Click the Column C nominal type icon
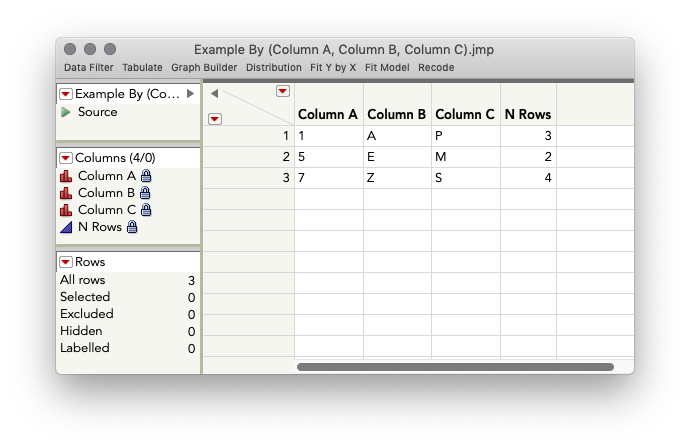This screenshot has height=448, width=690. (x=66, y=210)
